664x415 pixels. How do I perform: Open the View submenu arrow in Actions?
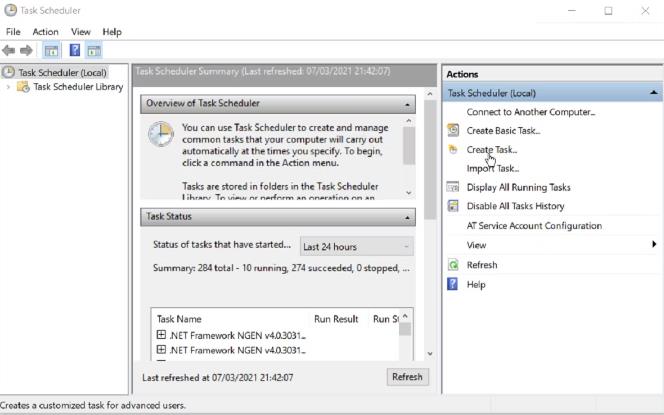(654, 244)
